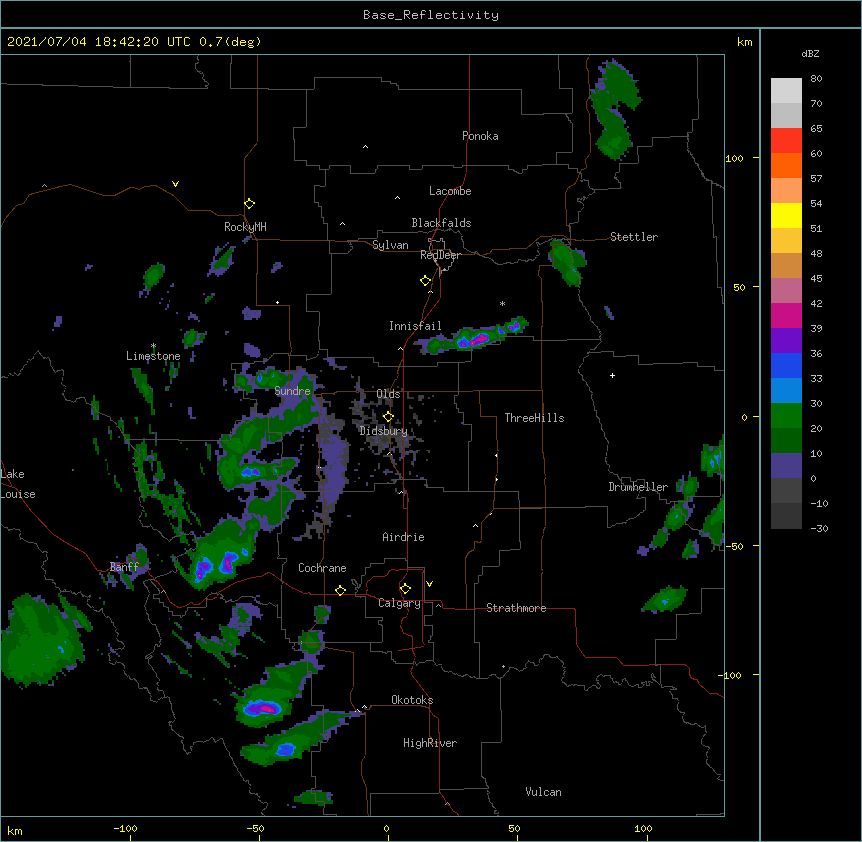Viewport: 862px width, 842px height.
Task: Click the green radar echo north of Stettler
Action: tap(614, 110)
